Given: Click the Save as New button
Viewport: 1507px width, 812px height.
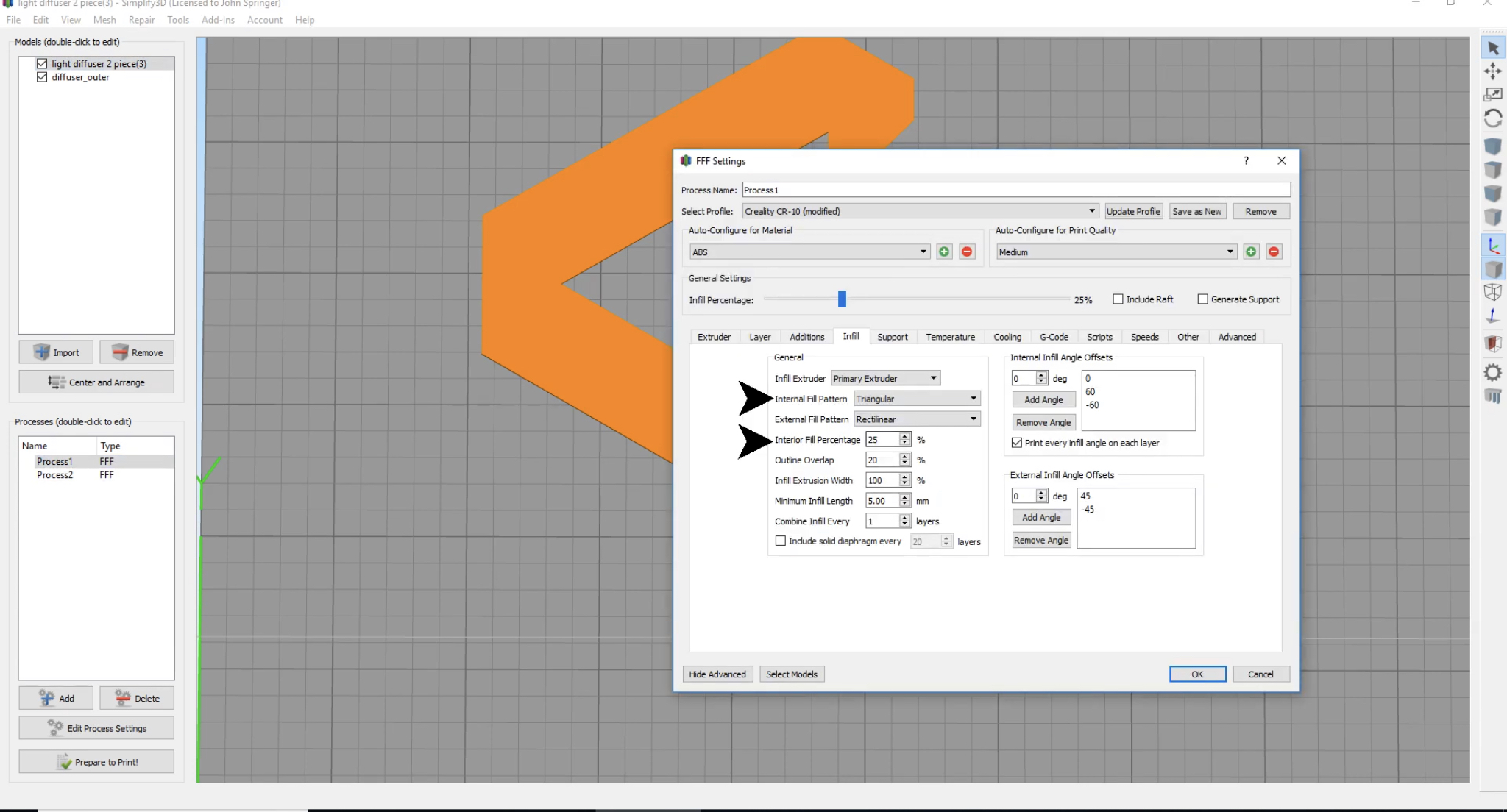Looking at the screenshot, I should (x=1197, y=211).
